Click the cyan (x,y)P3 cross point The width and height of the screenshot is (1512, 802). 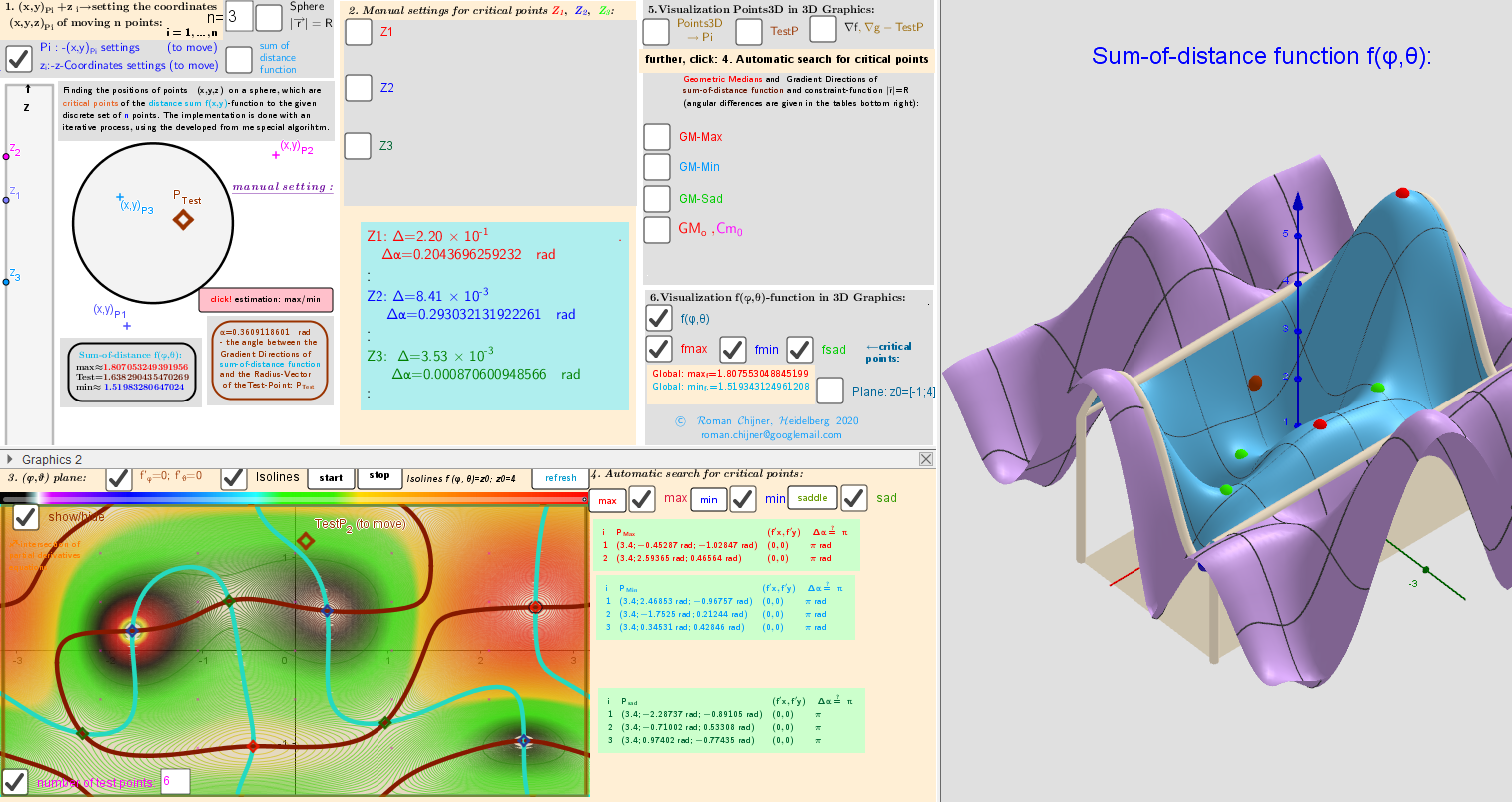click(120, 198)
